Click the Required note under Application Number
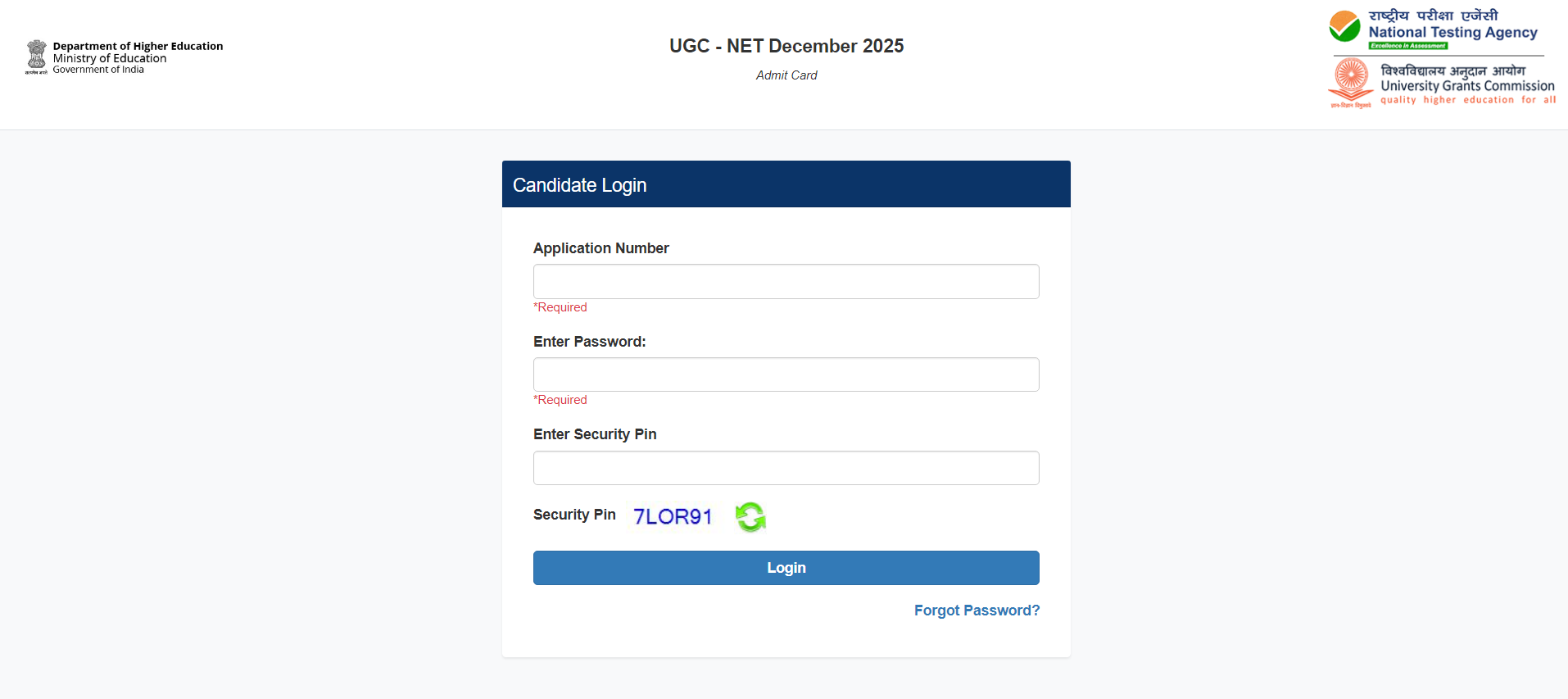Screen dimensions: 1568x699 pos(560,307)
